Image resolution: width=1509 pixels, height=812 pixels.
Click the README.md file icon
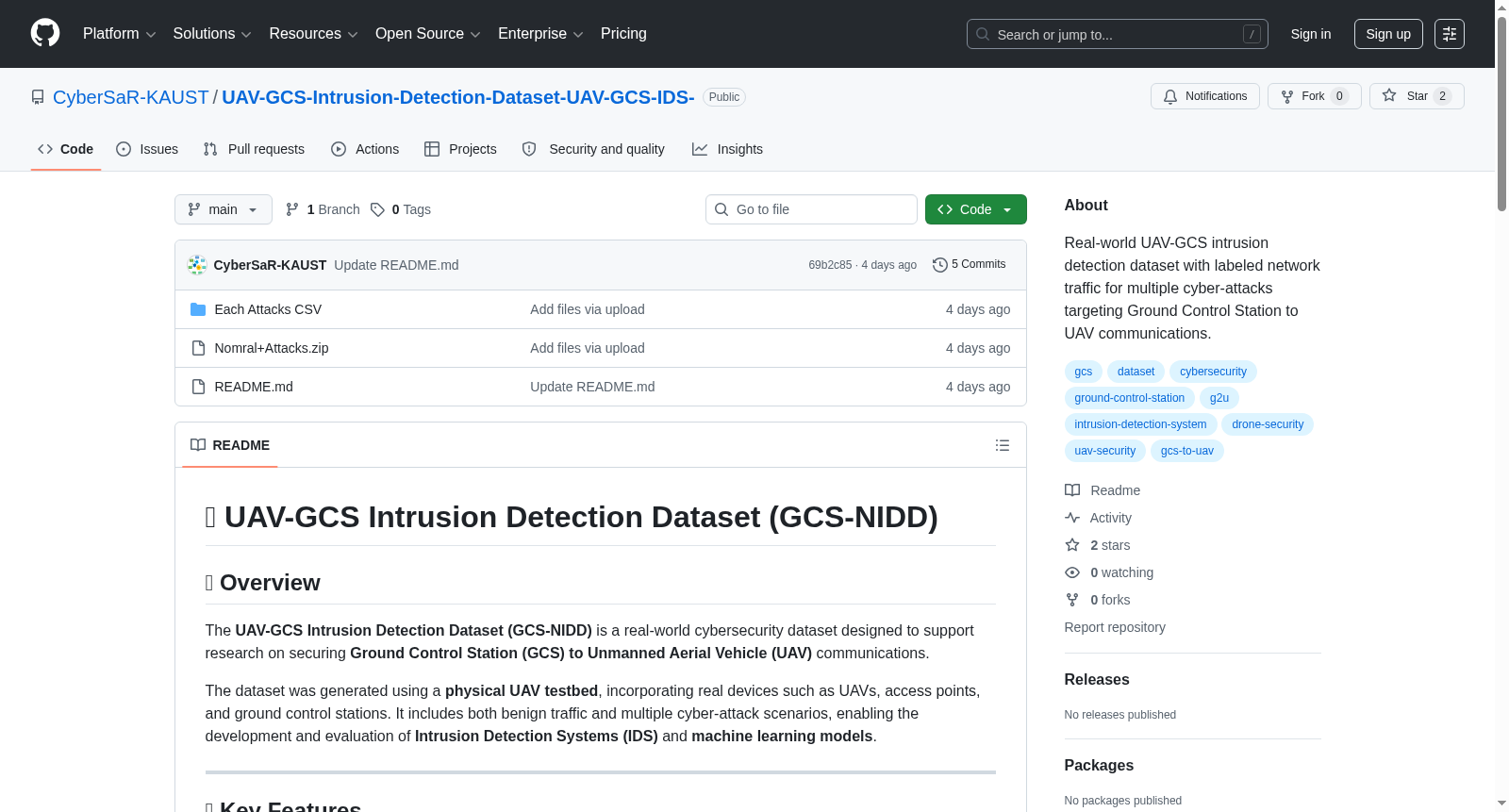(198, 387)
